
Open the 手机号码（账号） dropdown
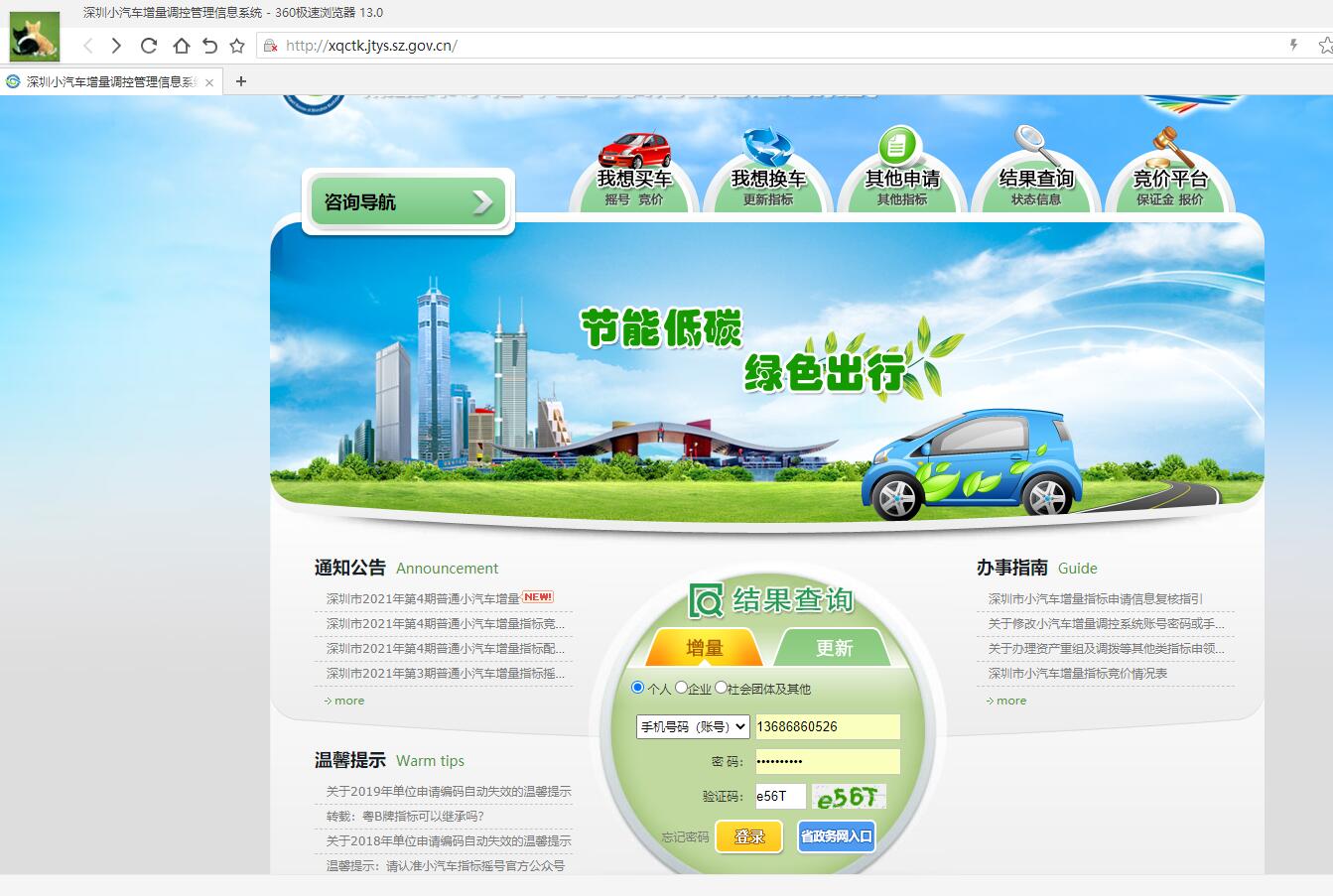(x=693, y=727)
